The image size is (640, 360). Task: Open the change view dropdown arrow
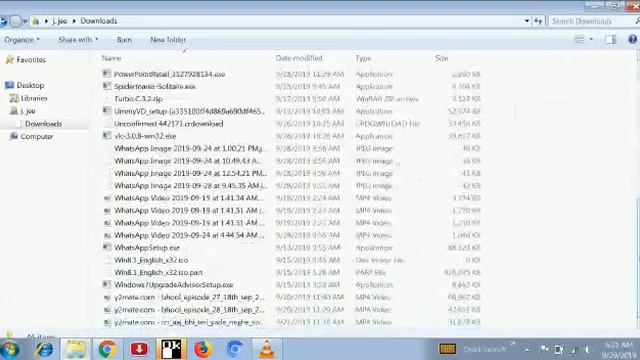pos(591,39)
